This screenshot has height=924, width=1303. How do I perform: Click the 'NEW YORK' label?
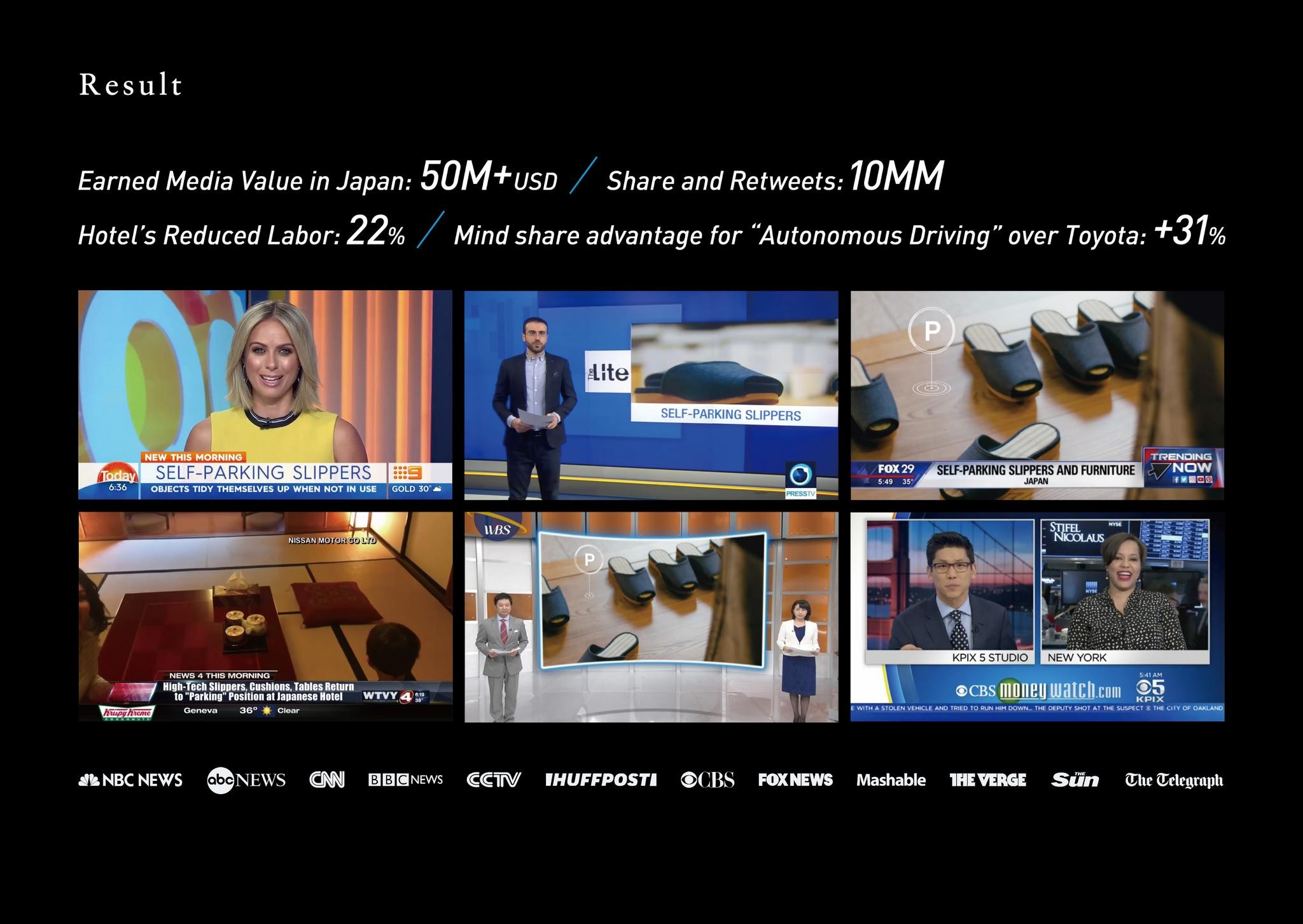pos(1077,657)
